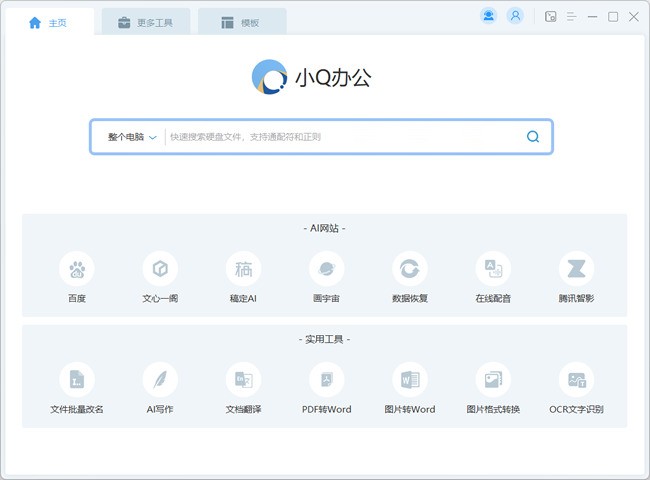Open the hamburger menu in title bar
650x480 pixels.
click(572, 16)
